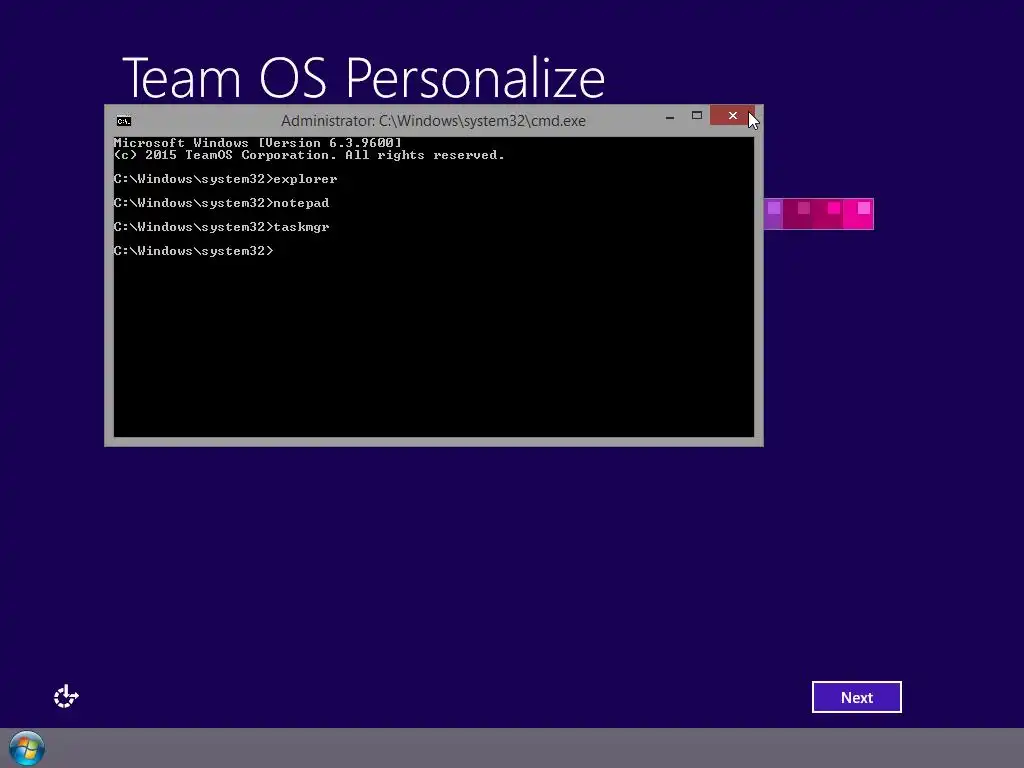Maximize the Administrator cmd.exe window
The width and height of the screenshot is (1024, 768).
pyautogui.click(x=697, y=116)
